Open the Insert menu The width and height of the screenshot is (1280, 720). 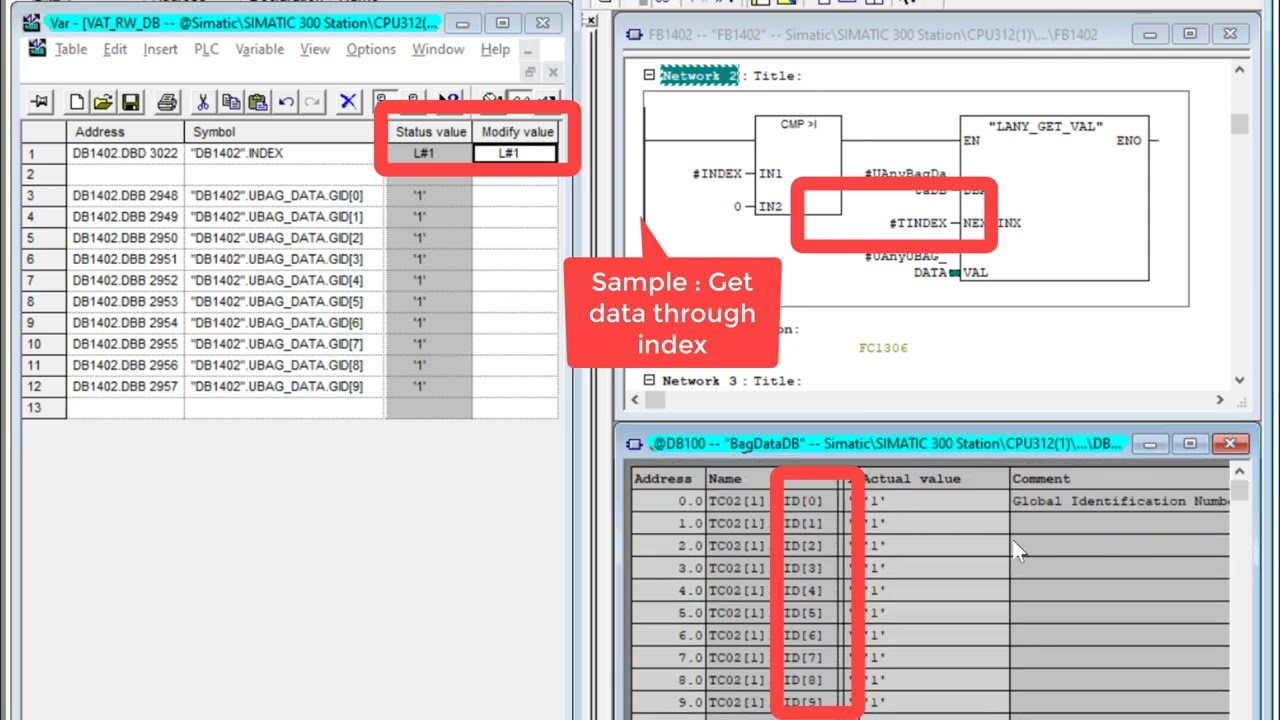coord(160,49)
